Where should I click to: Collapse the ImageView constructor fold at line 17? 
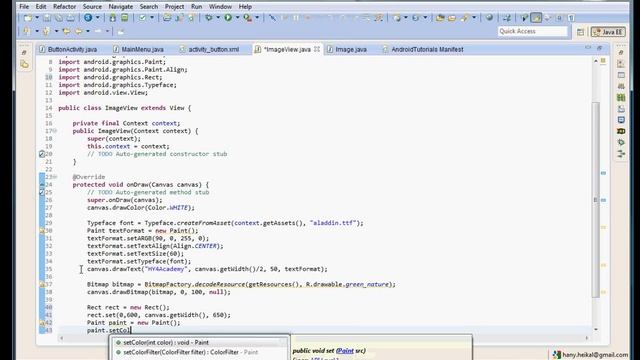55,131
